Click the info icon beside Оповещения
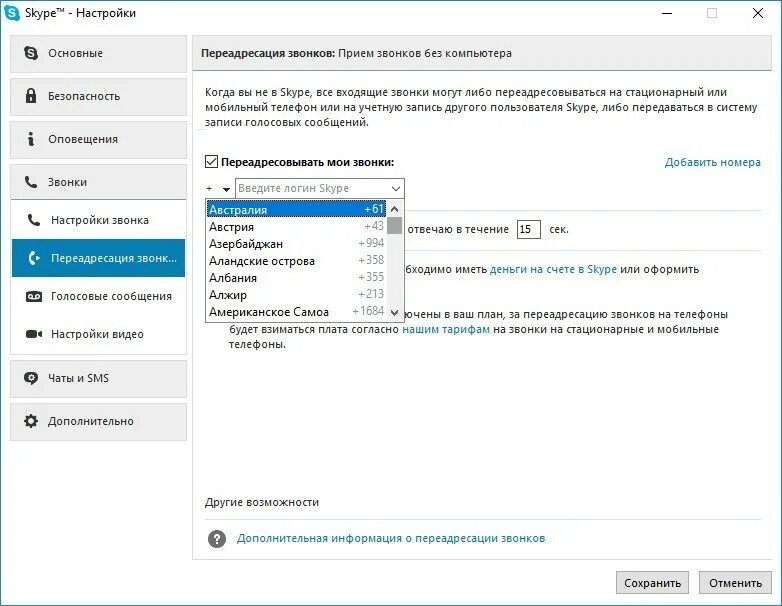The image size is (782, 606). tap(31, 139)
